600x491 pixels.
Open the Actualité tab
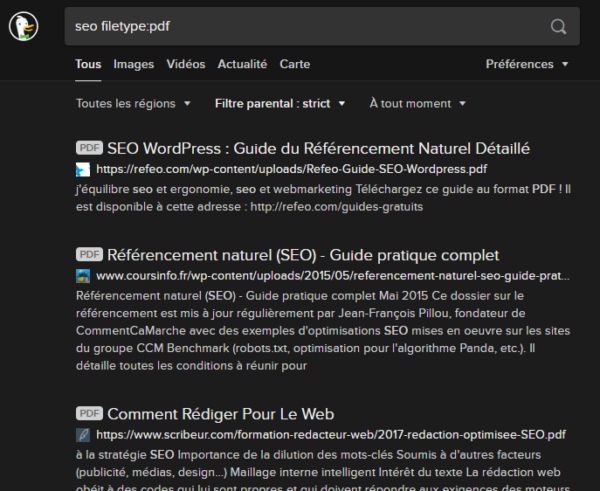pos(242,64)
